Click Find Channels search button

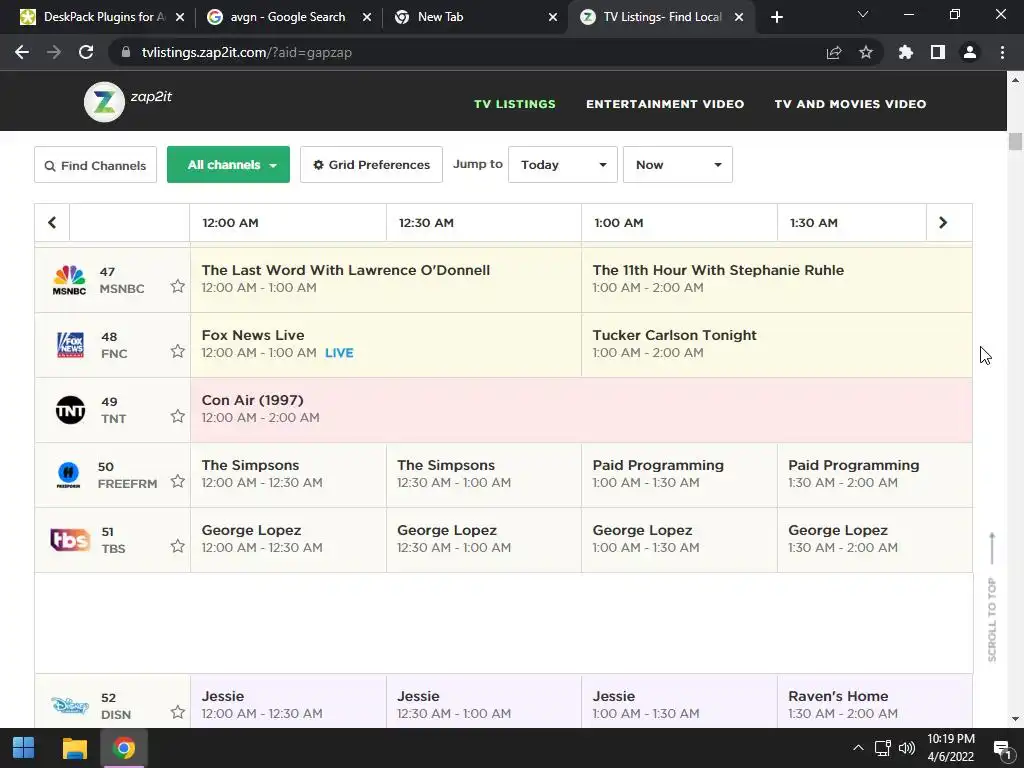[x=95, y=165]
